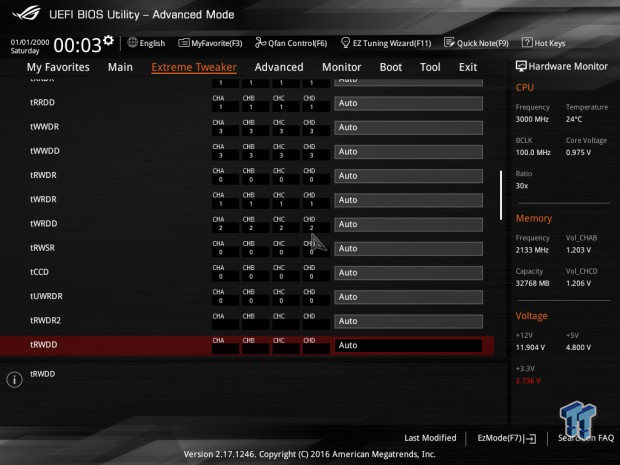Click the tRWDR2 Auto value field
The width and height of the screenshot is (620, 465).
tap(408, 321)
